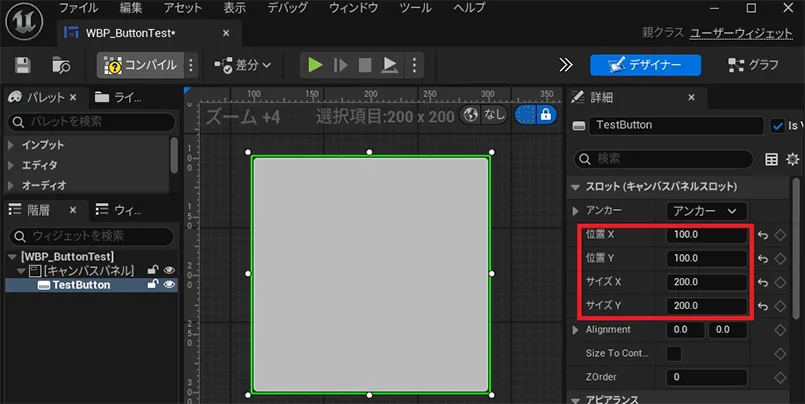Click the サイズ Y input field
This screenshot has height=404, width=805.
point(708,306)
